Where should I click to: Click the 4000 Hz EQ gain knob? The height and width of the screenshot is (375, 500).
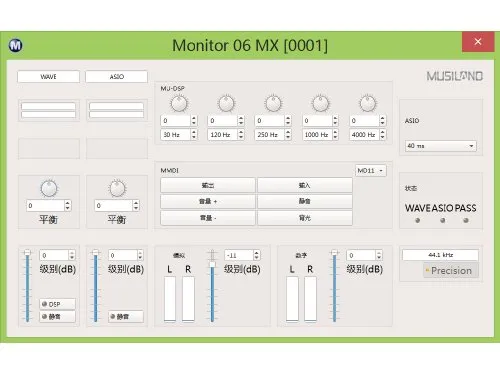pos(368,104)
